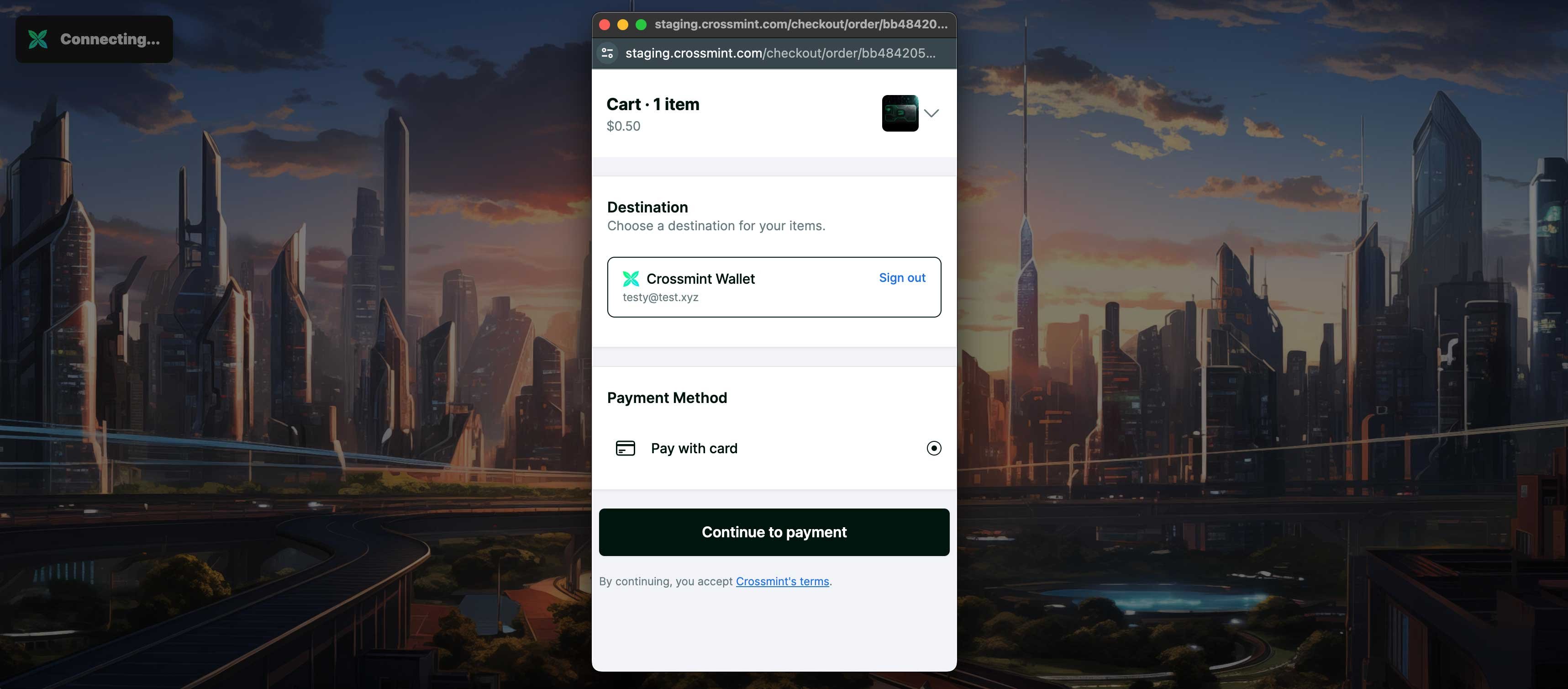Maximize the checkout window with green button
The image size is (1568, 689).
[x=641, y=24]
